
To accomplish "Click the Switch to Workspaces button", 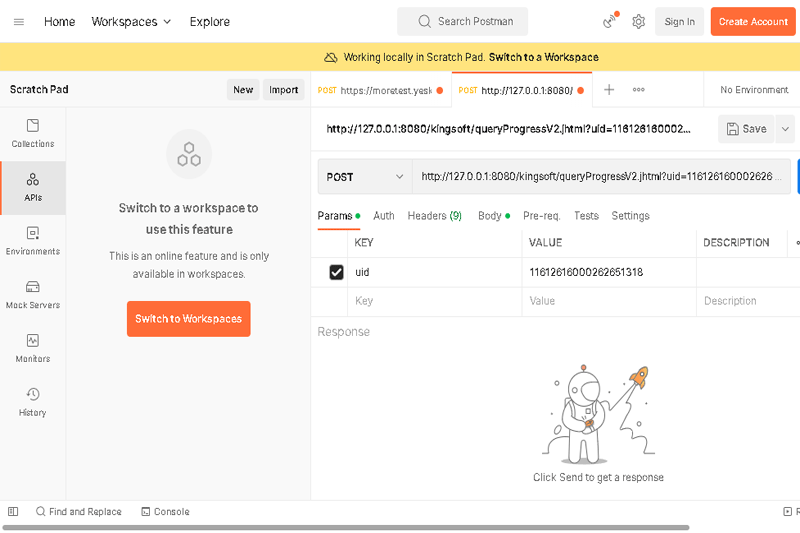I will point(188,319).
